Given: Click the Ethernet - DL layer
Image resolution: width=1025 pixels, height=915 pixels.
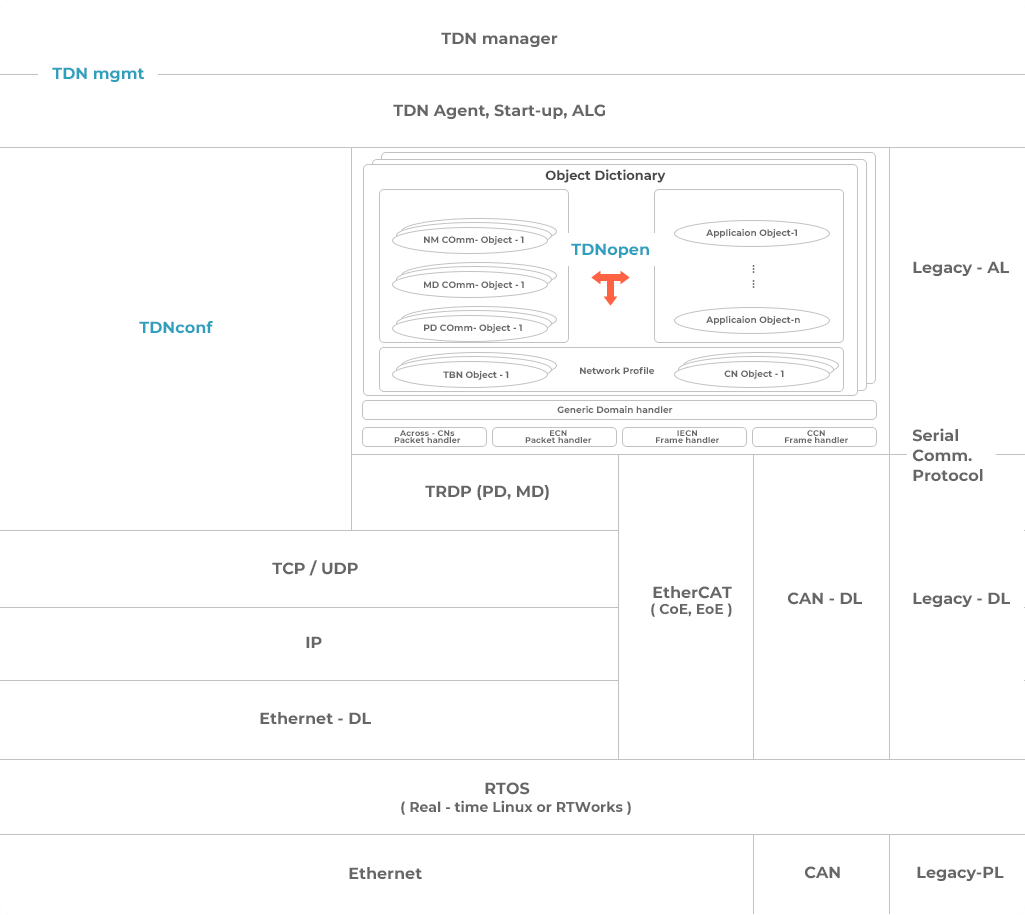Looking at the screenshot, I should [309, 720].
